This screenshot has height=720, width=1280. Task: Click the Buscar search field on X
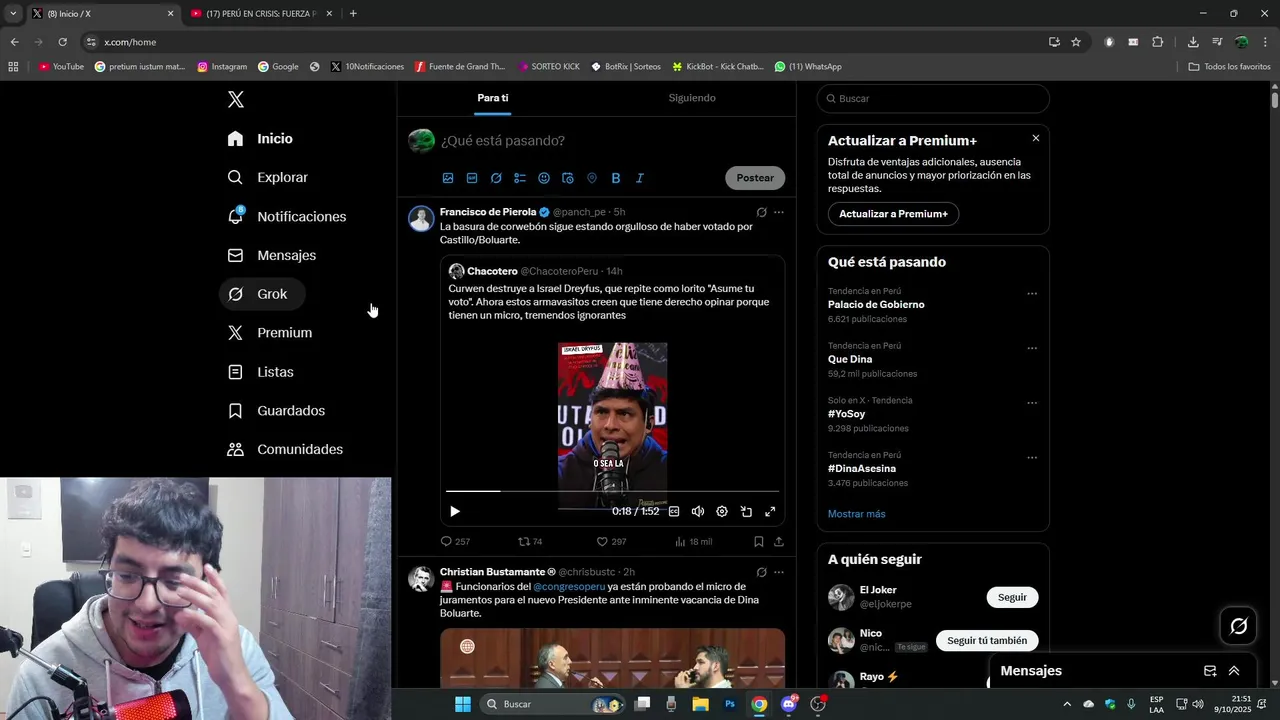pos(933,99)
